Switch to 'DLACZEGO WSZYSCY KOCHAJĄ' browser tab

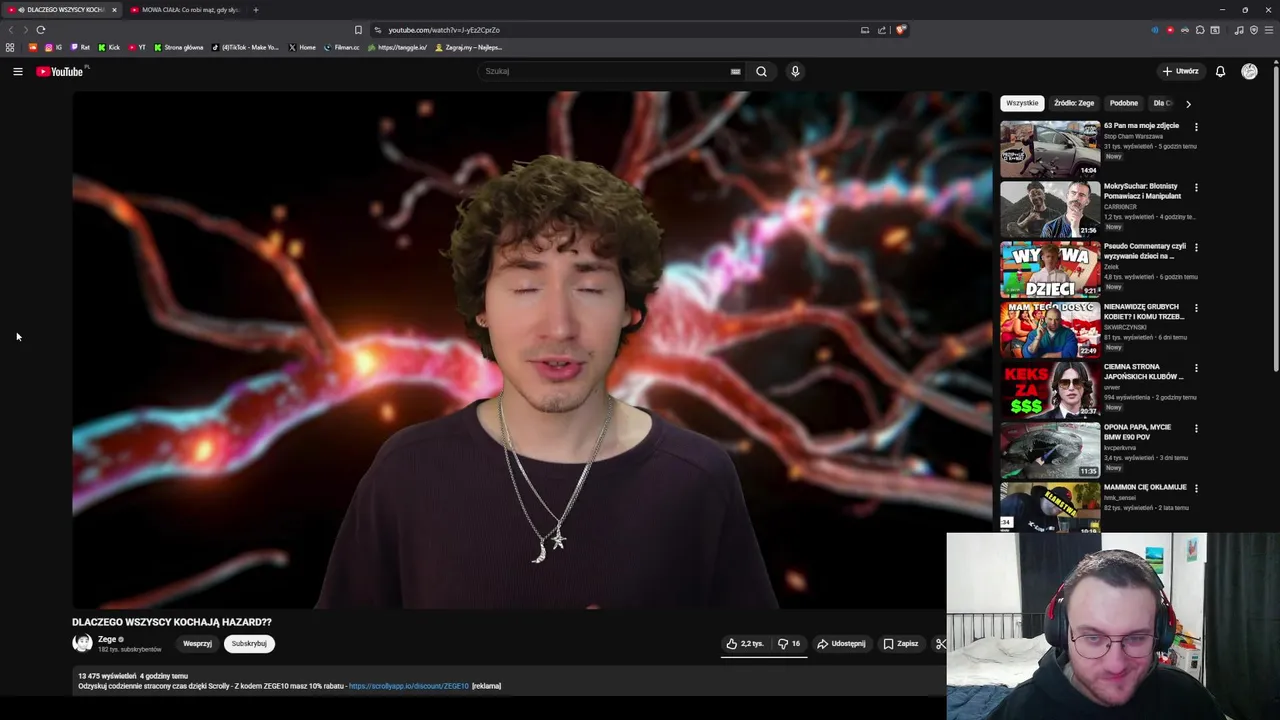[x=62, y=10]
